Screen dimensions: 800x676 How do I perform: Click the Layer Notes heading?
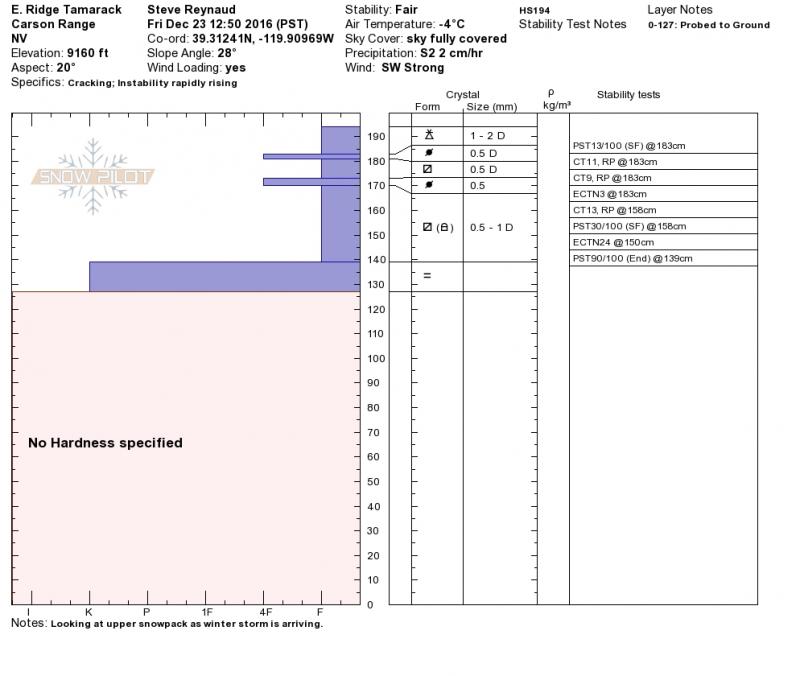coord(680,10)
